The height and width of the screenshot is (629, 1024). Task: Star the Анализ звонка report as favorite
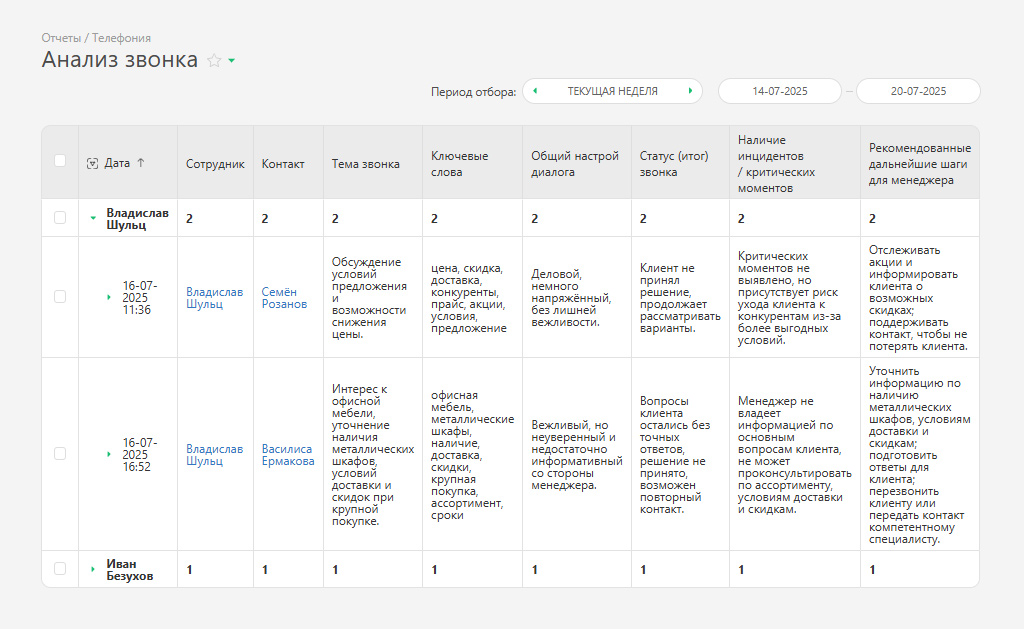coord(214,61)
